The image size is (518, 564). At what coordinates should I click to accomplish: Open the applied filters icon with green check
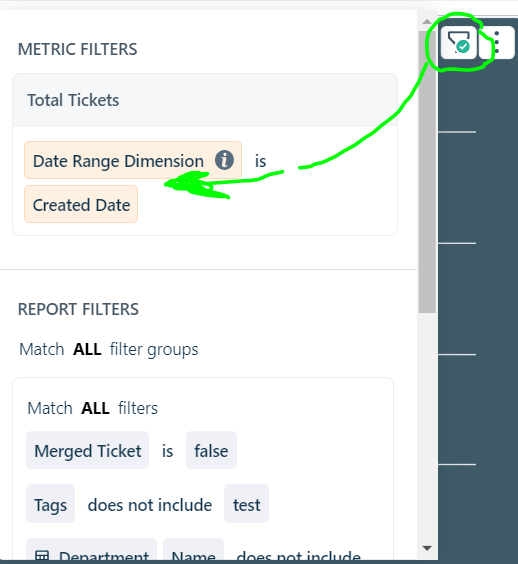click(459, 42)
